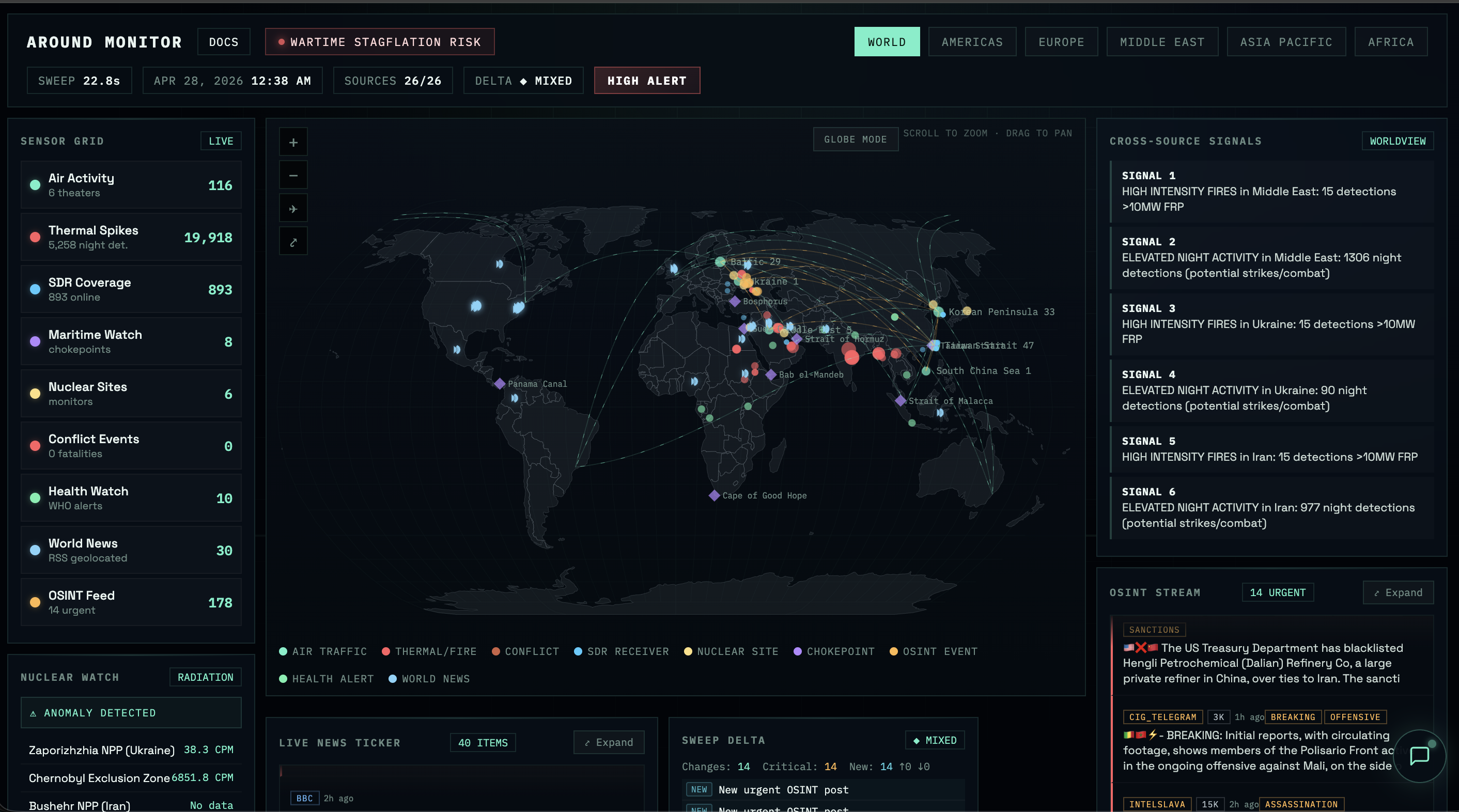Screen dimensions: 1459x812
Task: Toggle the HIGH ALERT status indicator
Action: tap(647, 81)
